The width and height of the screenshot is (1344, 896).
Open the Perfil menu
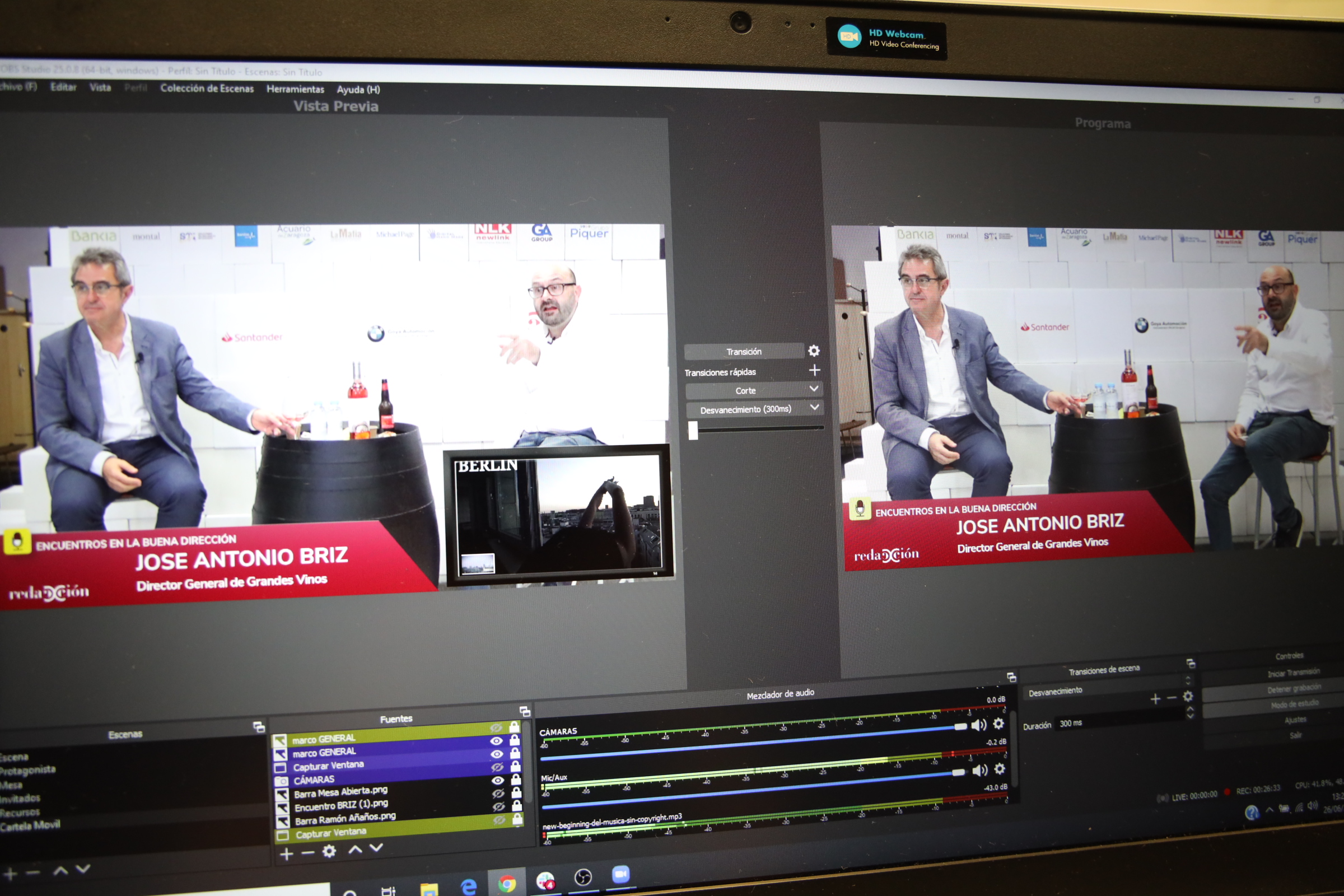click(136, 87)
